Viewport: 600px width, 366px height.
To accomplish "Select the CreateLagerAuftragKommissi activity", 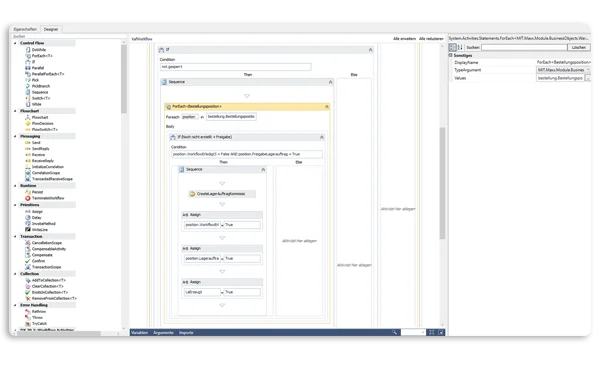I will 222,194.
